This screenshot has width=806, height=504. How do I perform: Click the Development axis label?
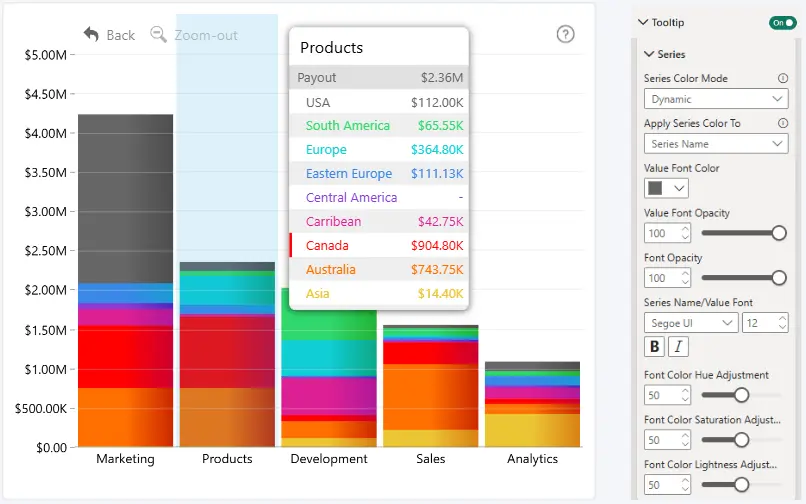coord(329,459)
